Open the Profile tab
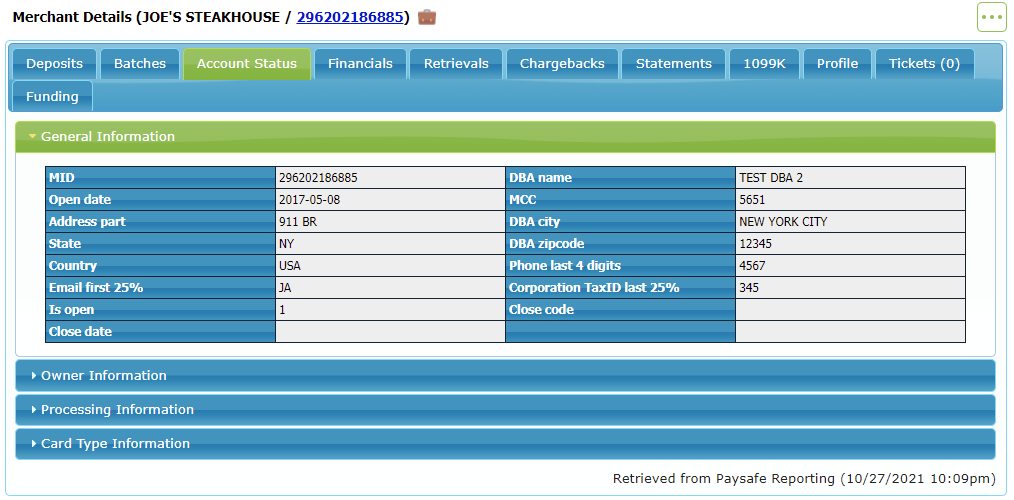 coord(837,64)
